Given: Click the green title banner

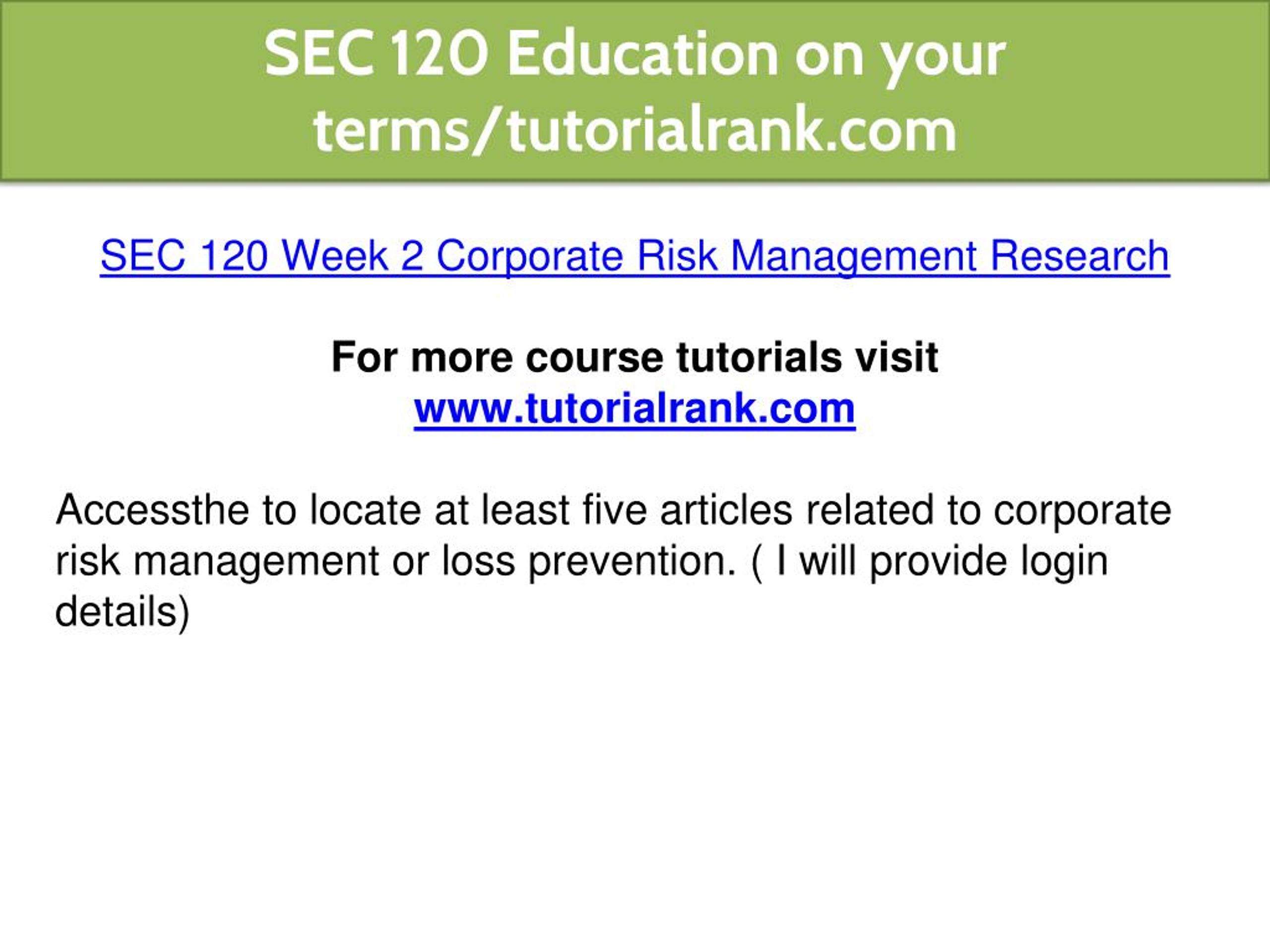Looking at the screenshot, I should click(x=635, y=91).
